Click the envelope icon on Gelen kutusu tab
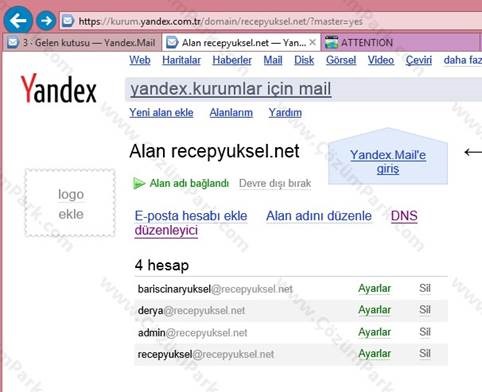This screenshot has width=482, height=392. [x=13, y=43]
